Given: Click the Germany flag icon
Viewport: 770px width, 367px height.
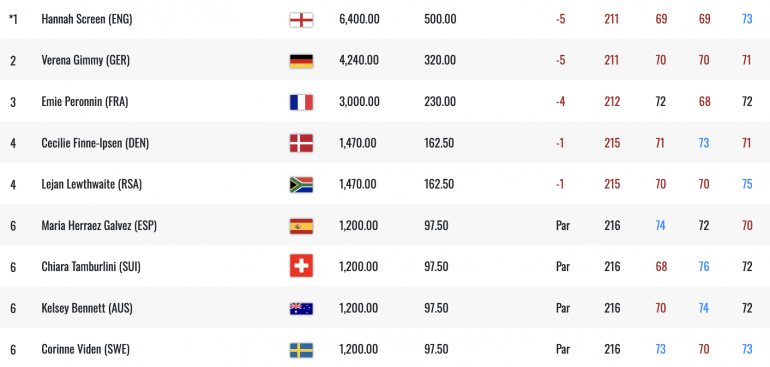Looking at the screenshot, I should (x=301, y=61).
